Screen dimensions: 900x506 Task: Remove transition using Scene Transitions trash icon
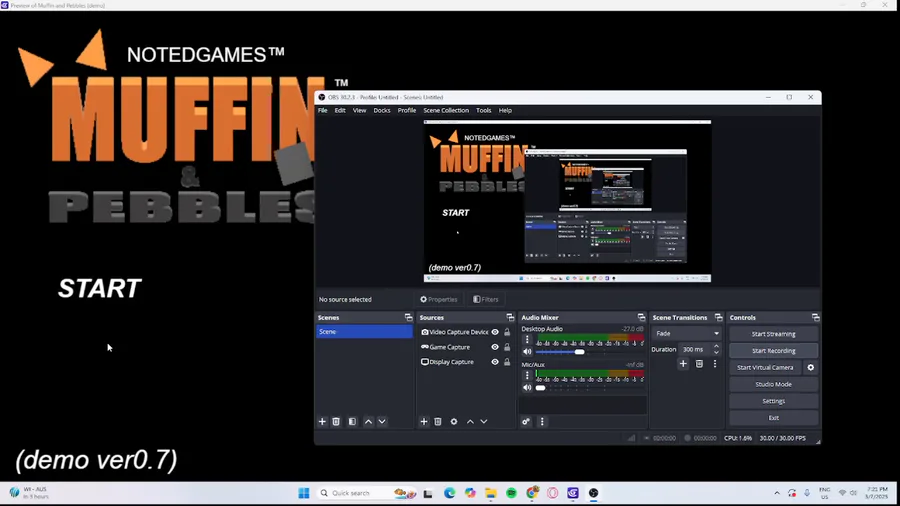point(699,364)
